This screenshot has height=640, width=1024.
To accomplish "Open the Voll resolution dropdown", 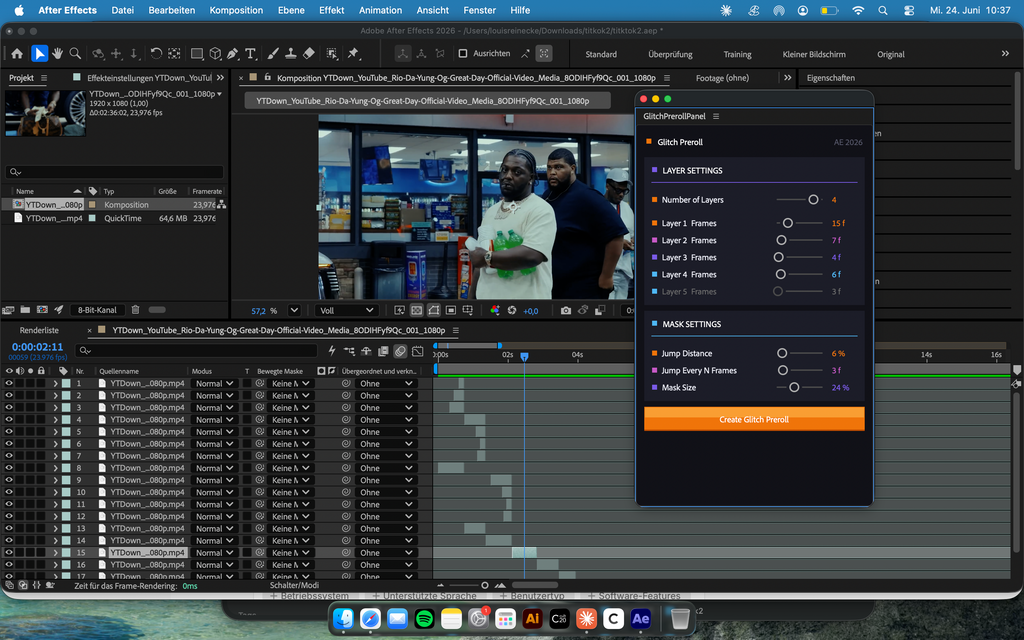I will tap(347, 310).
